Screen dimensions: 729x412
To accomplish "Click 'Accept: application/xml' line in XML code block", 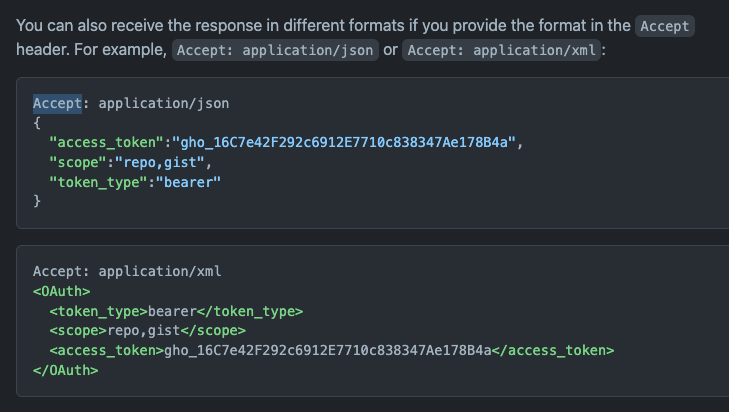I will point(127,271).
